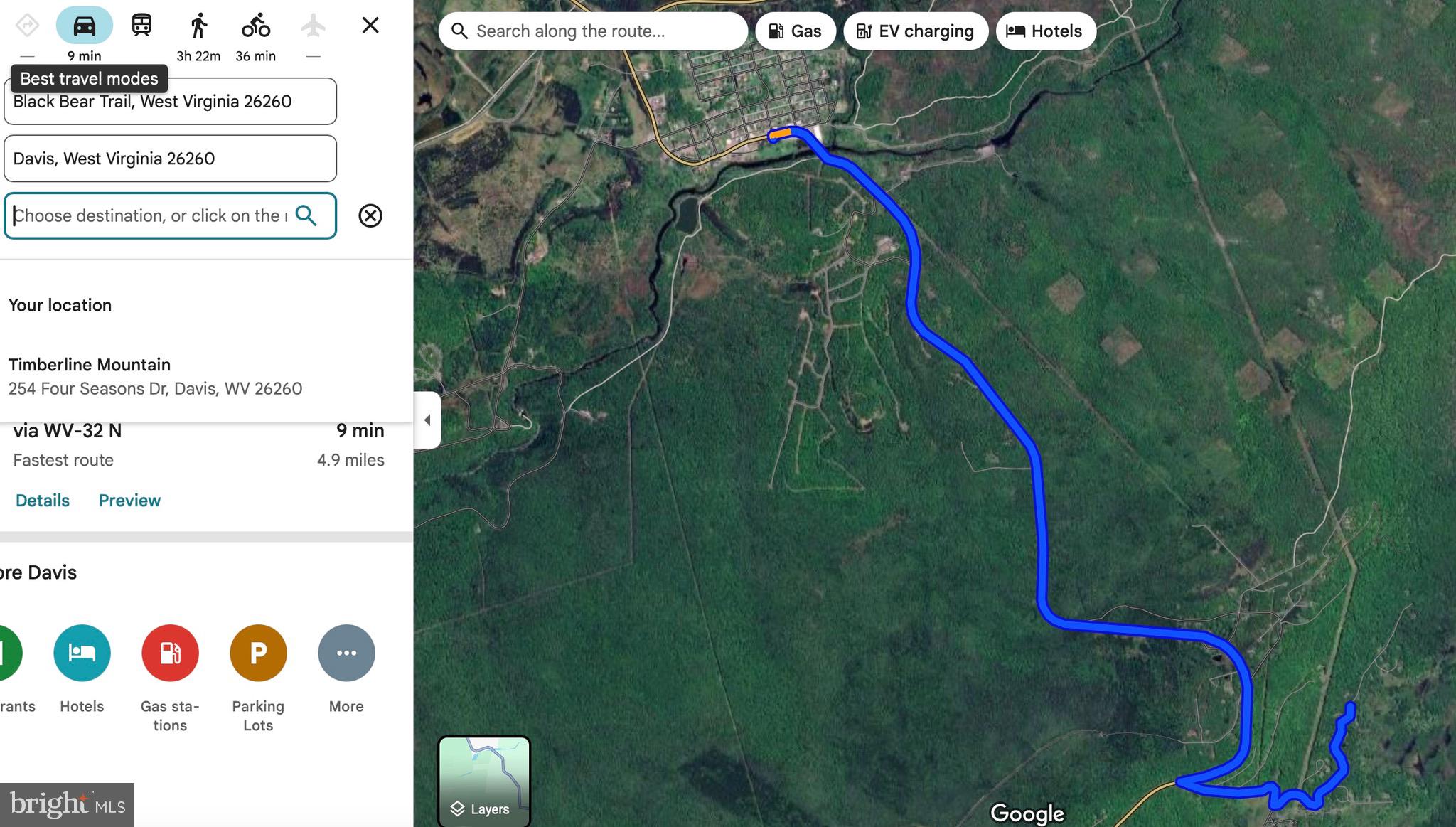Switch to cycling directions
This screenshot has height=827, width=1456.
[x=255, y=26]
